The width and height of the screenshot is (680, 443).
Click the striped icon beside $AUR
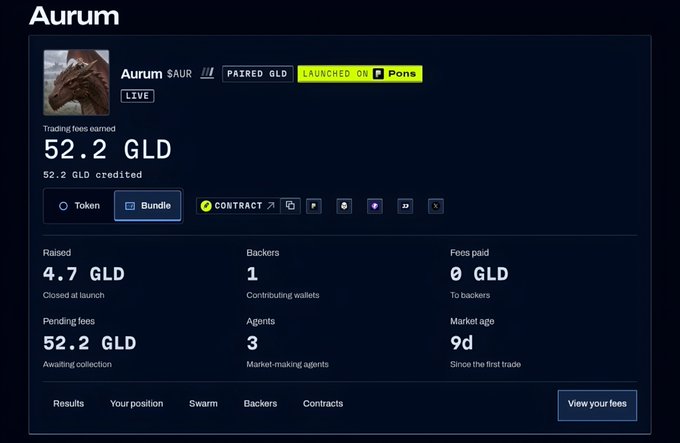coord(207,73)
